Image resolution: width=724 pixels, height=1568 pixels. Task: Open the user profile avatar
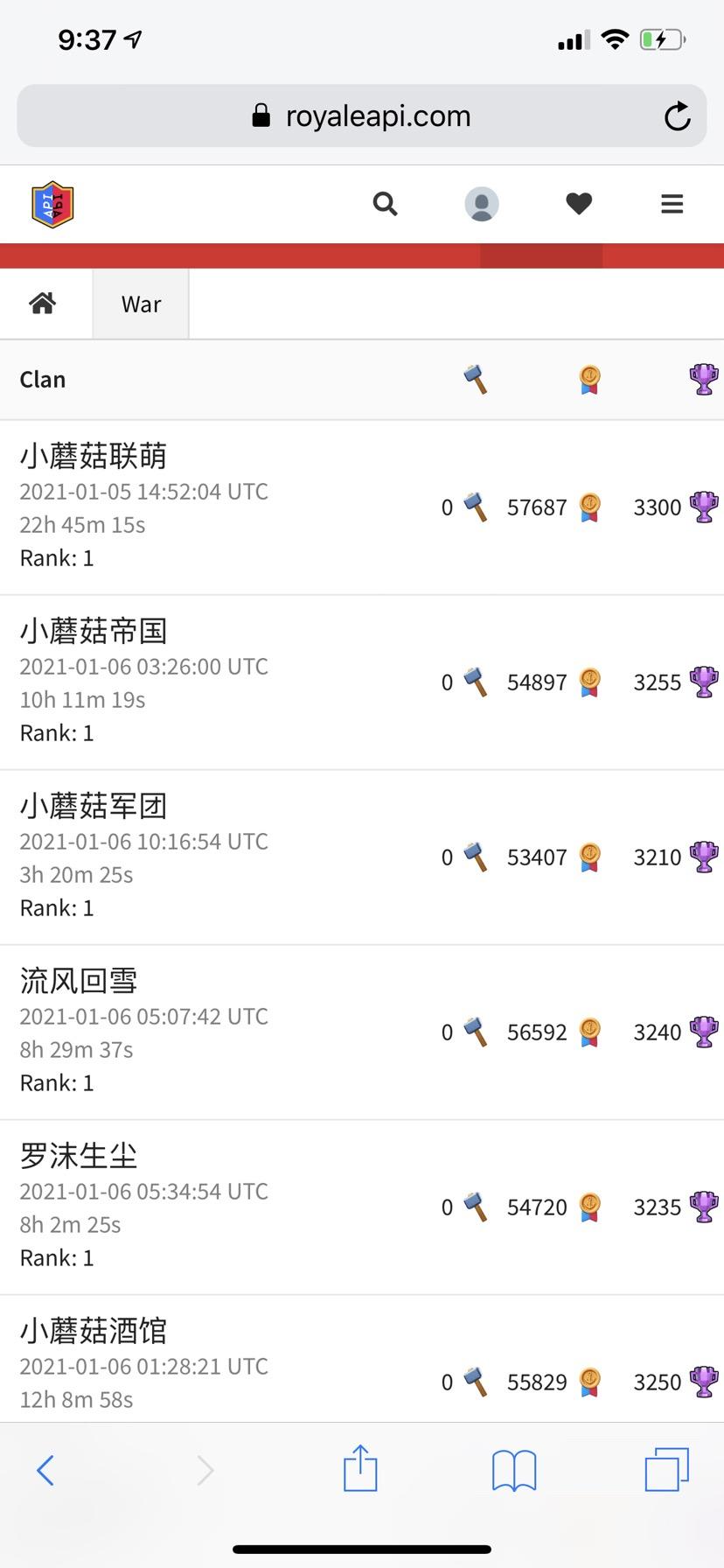pos(481,205)
